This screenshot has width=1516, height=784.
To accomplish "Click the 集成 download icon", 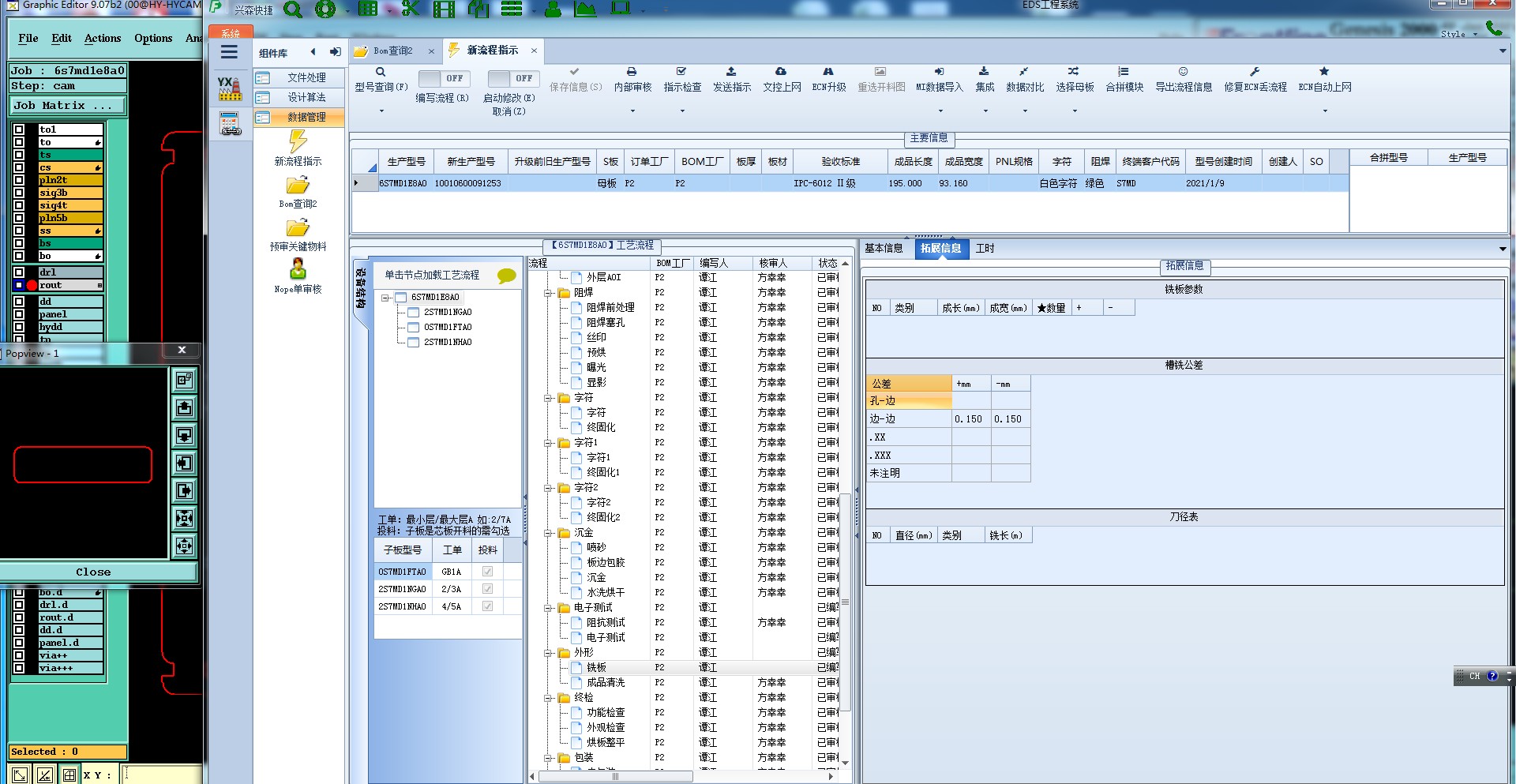I will pyautogui.click(x=984, y=72).
